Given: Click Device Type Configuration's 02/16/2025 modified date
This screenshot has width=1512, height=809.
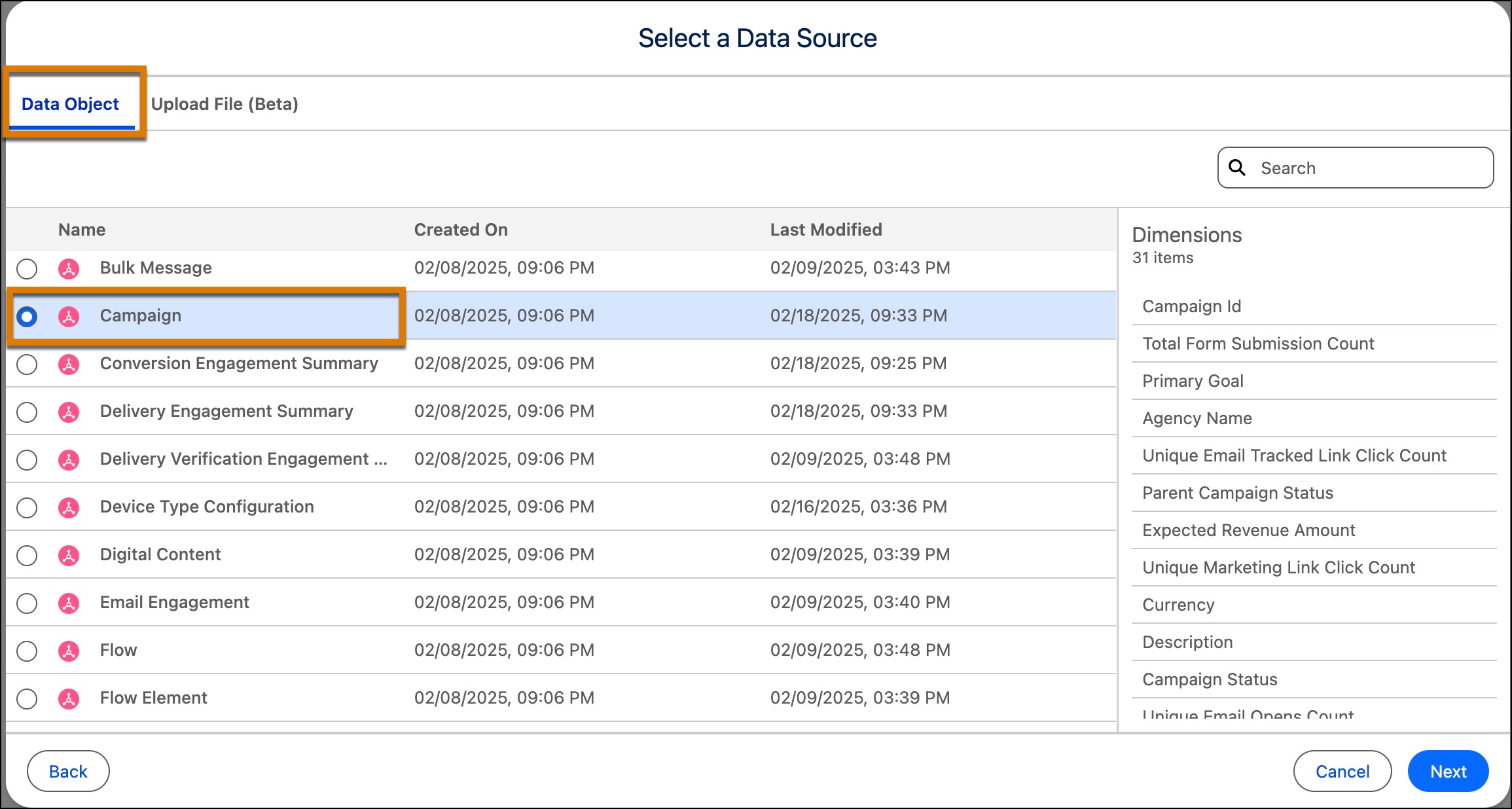Looking at the screenshot, I should pyautogui.click(x=859, y=507).
